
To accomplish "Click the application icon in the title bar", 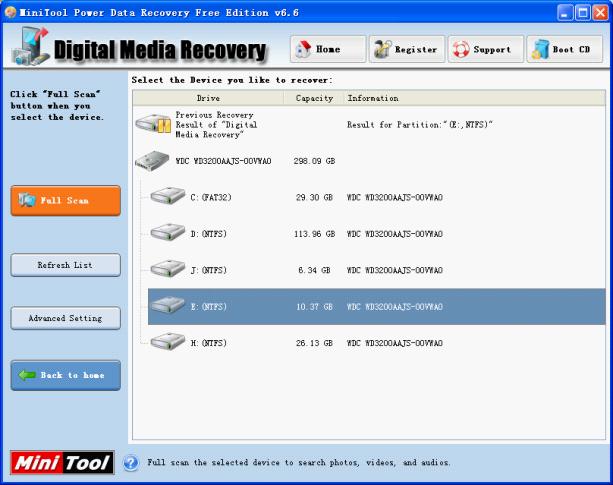I will pos(10,12).
